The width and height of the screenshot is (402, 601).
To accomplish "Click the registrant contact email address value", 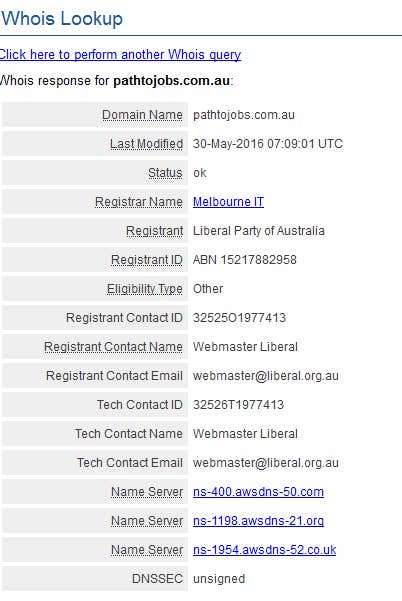I will pos(266,376).
